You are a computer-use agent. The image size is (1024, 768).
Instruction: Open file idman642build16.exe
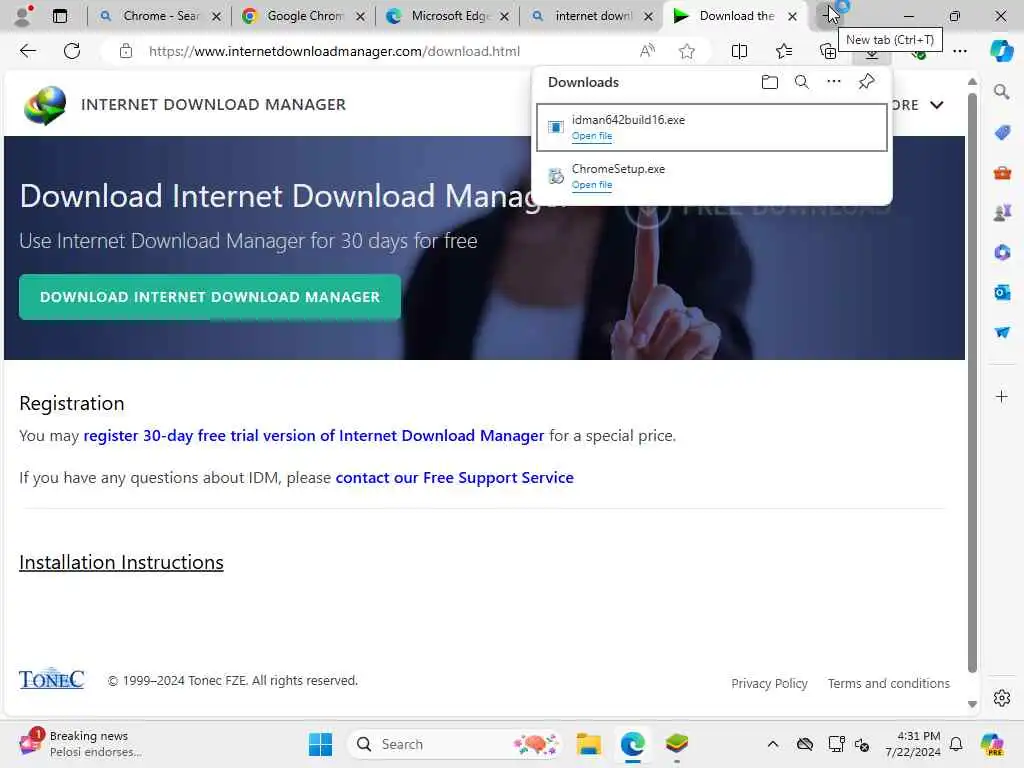tap(592, 136)
